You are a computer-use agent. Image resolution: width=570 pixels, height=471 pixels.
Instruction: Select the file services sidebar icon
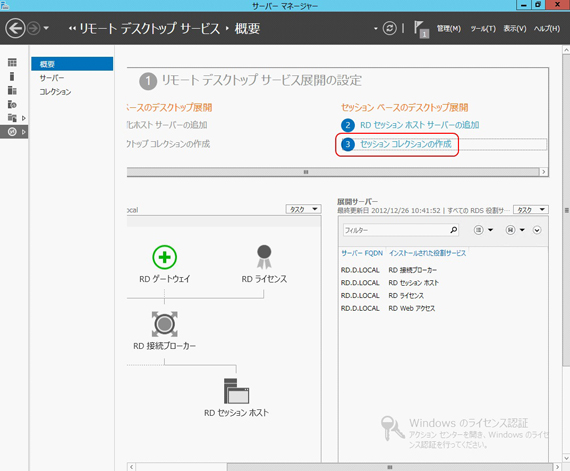(12, 118)
